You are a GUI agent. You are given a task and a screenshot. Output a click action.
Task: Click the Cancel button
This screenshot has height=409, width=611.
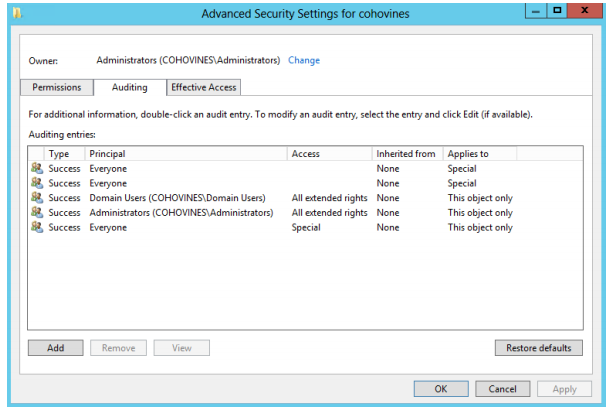[503, 389]
